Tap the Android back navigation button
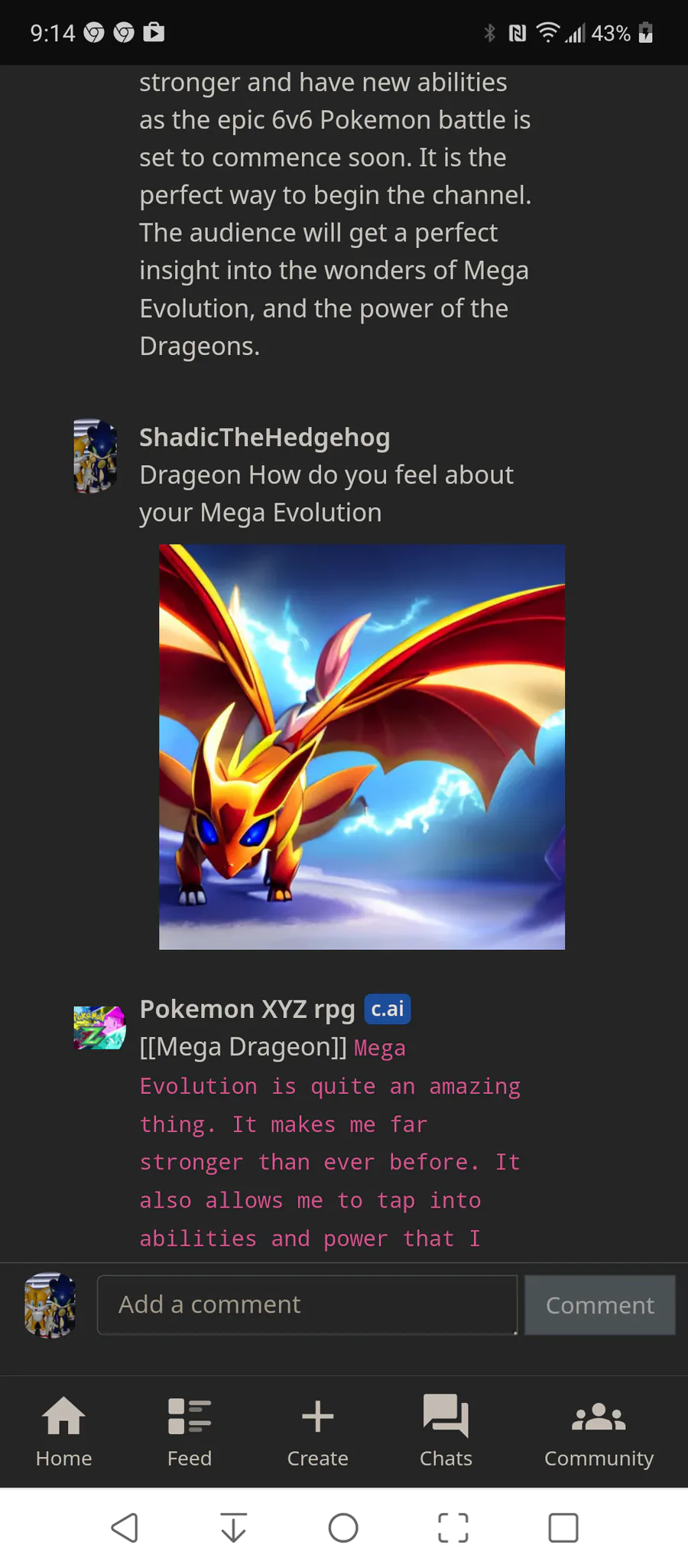 [125, 1528]
